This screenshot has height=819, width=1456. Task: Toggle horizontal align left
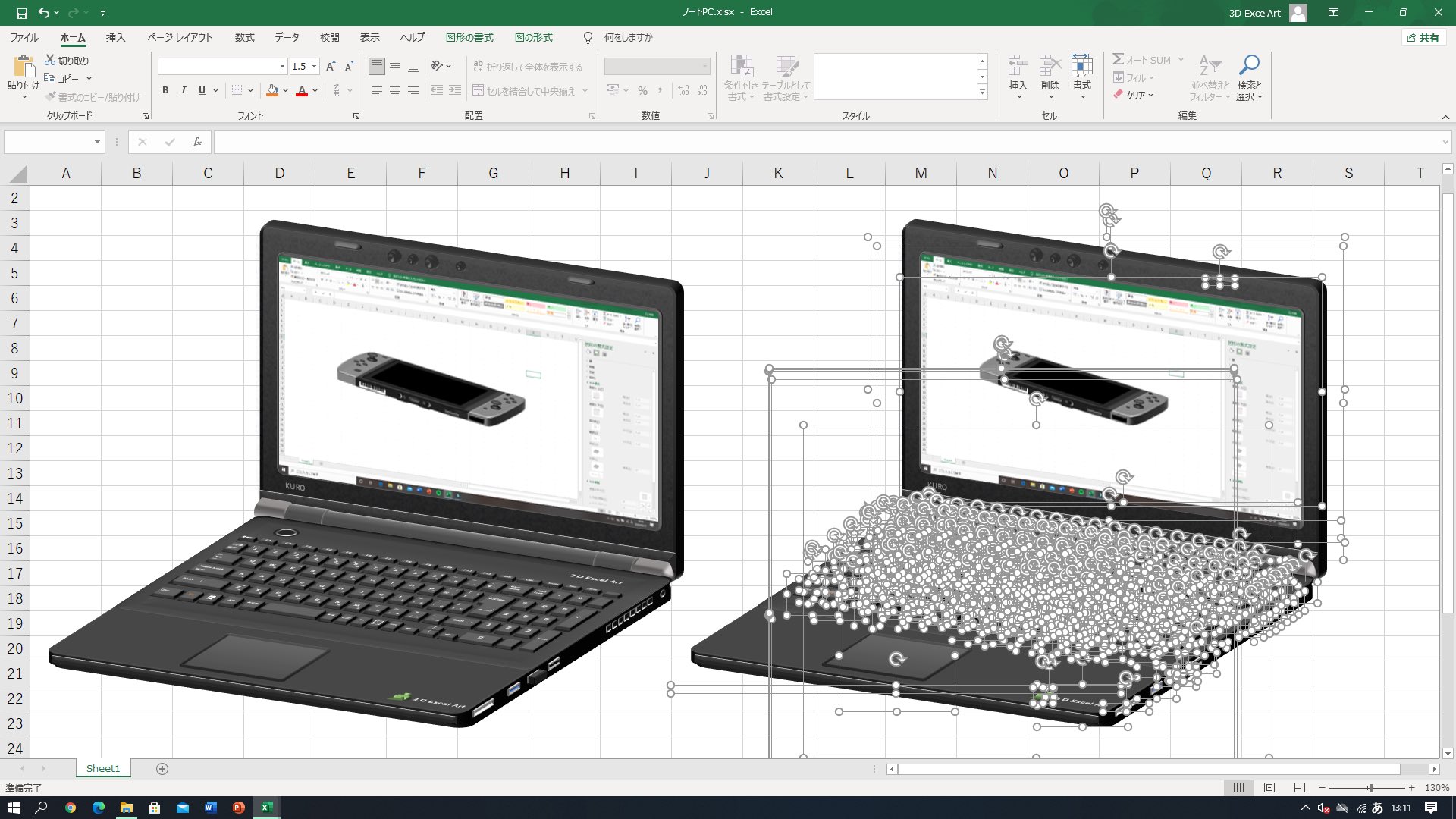tap(377, 90)
